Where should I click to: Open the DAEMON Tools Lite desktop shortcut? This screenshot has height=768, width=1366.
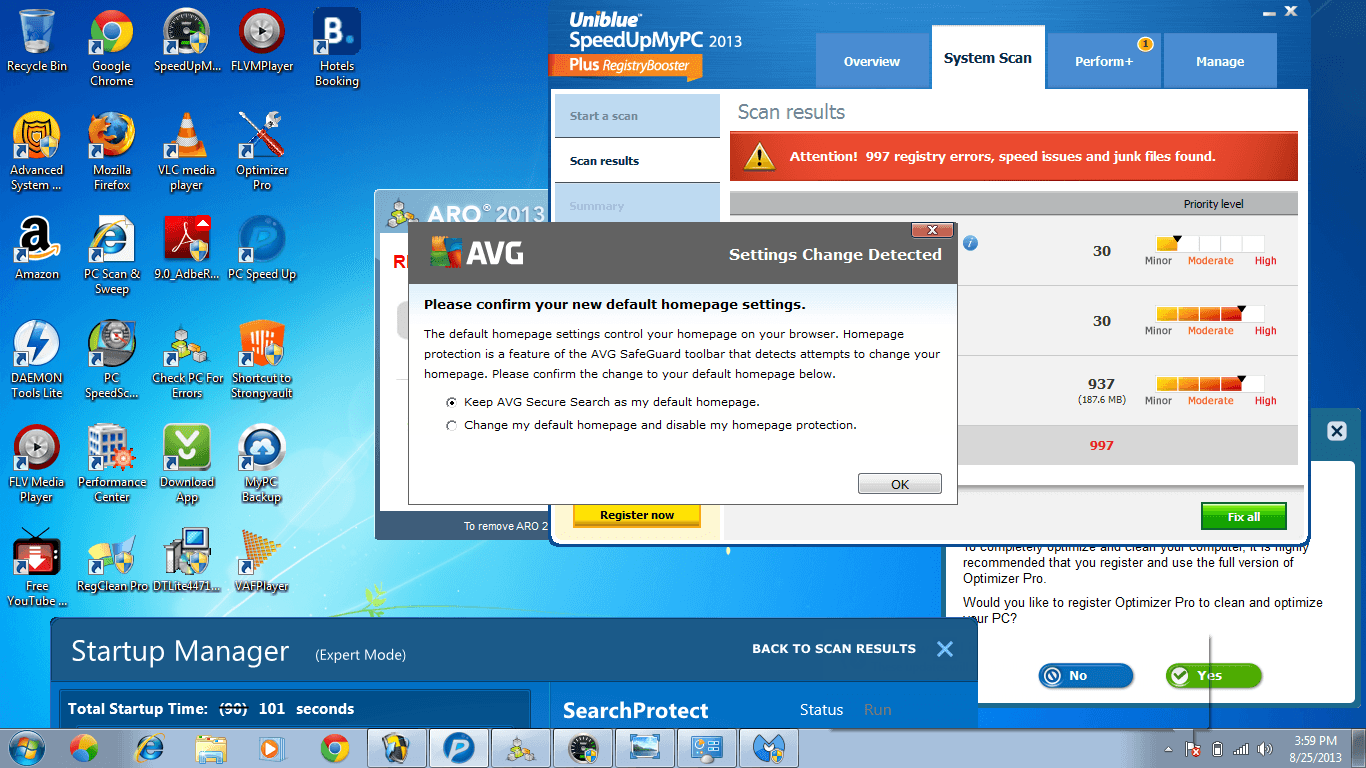pyautogui.click(x=37, y=360)
